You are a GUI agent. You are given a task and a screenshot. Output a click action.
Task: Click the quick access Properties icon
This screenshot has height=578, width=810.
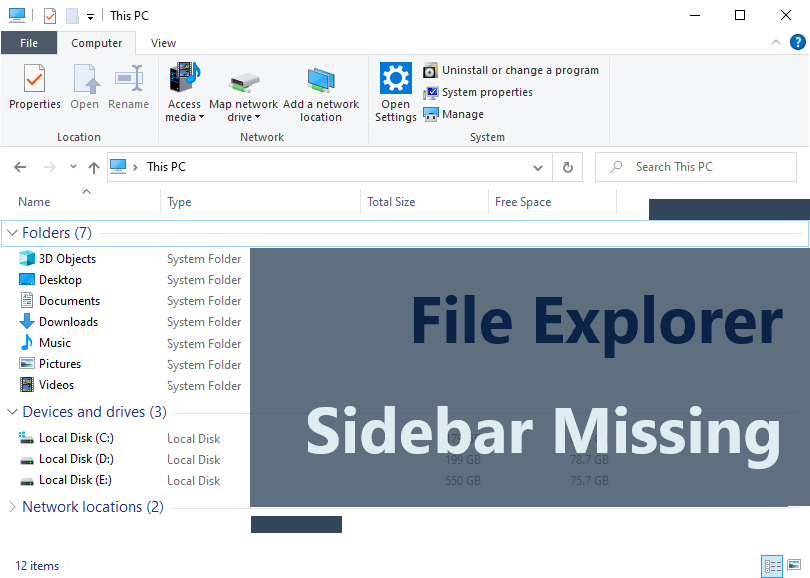click(x=50, y=16)
